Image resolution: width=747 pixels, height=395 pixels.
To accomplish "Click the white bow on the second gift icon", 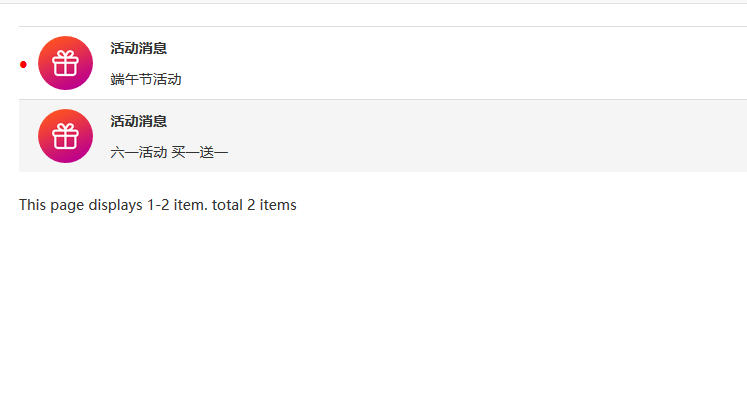I will [x=65, y=127].
